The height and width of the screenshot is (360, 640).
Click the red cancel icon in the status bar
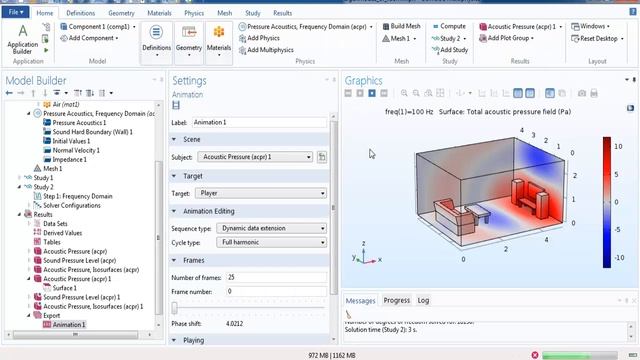pyautogui.click(x=535, y=355)
